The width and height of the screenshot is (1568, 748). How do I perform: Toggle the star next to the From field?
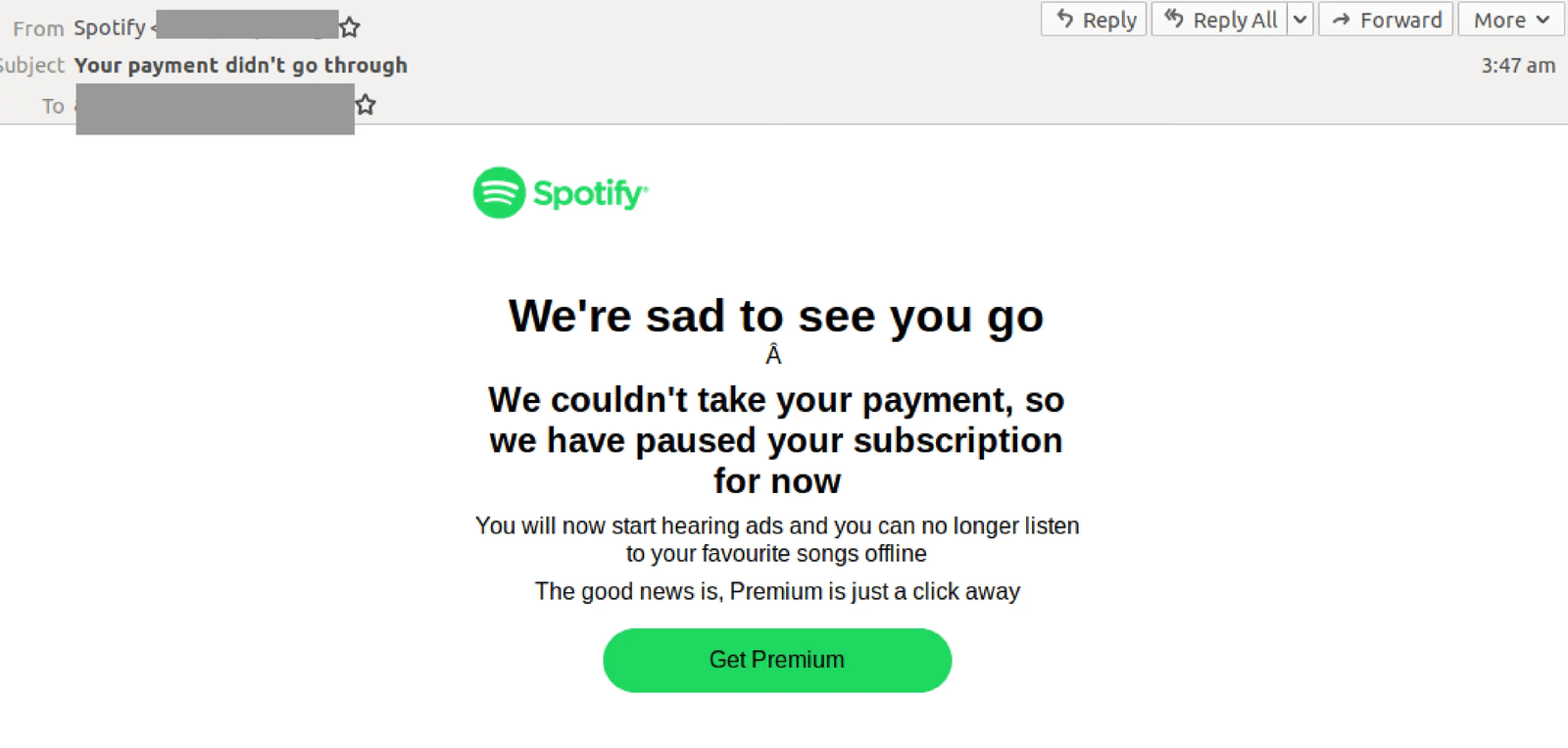pyautogui.click(x=348, y=27)
